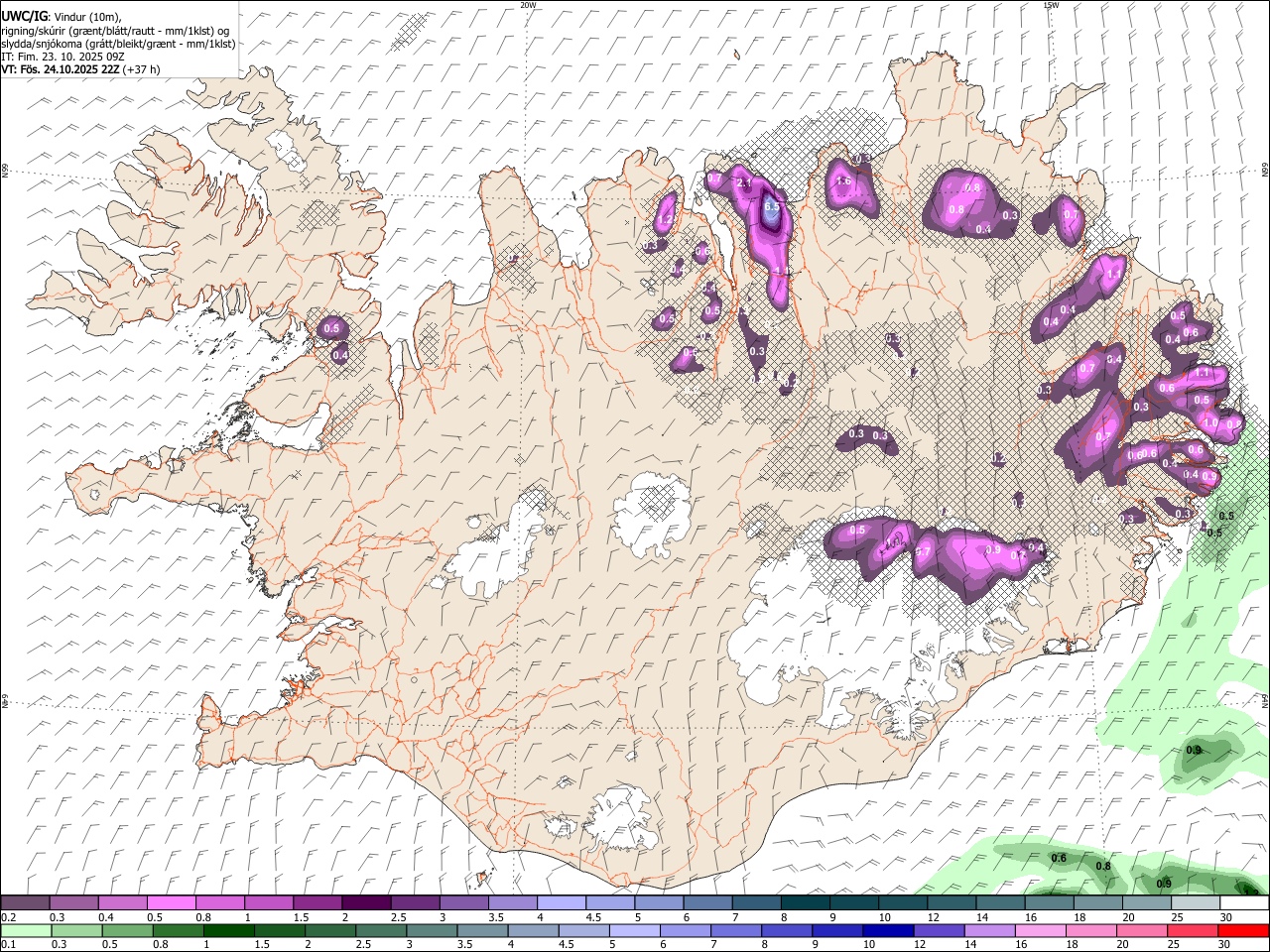Click lower legend grey-blue swatch at 3.5

click(x=482, y=930)
